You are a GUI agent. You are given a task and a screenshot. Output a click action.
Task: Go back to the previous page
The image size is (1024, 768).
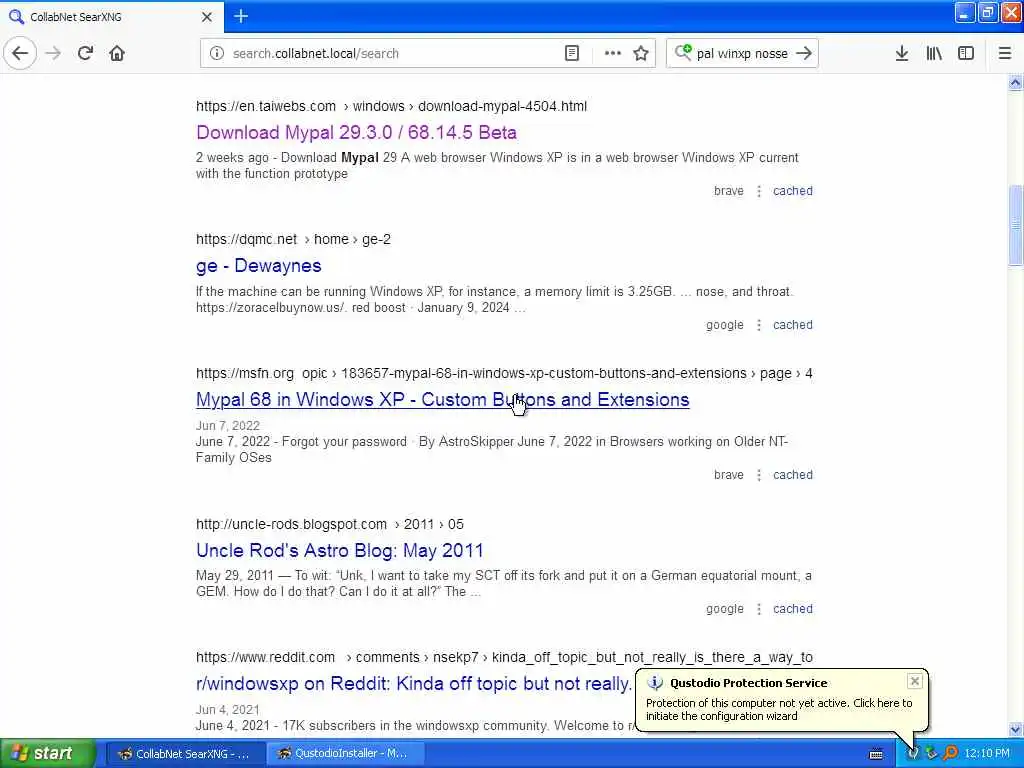pyautogui.click(x=20, y=54)
